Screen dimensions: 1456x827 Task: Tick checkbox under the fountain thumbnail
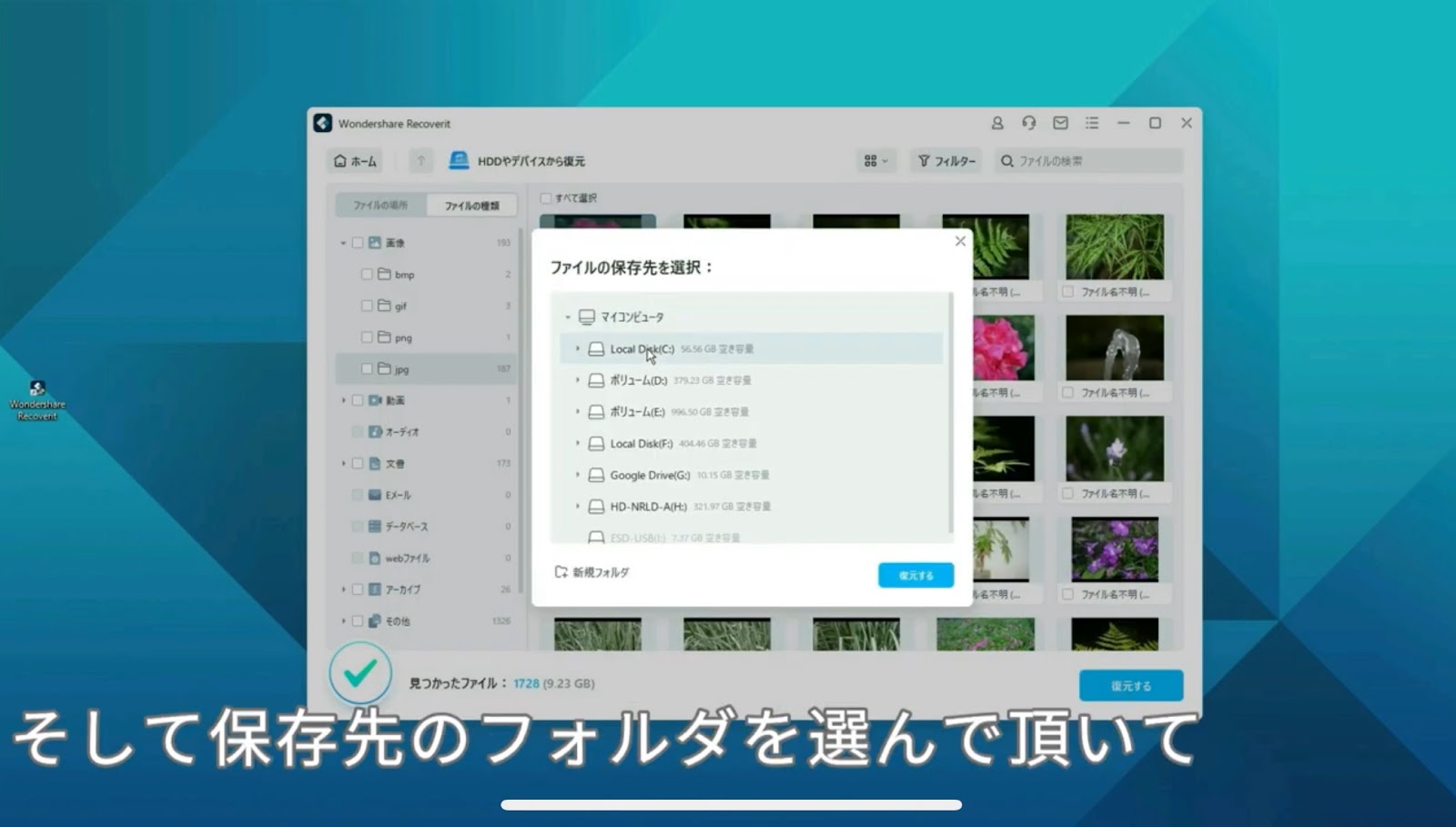(1068, 393)
